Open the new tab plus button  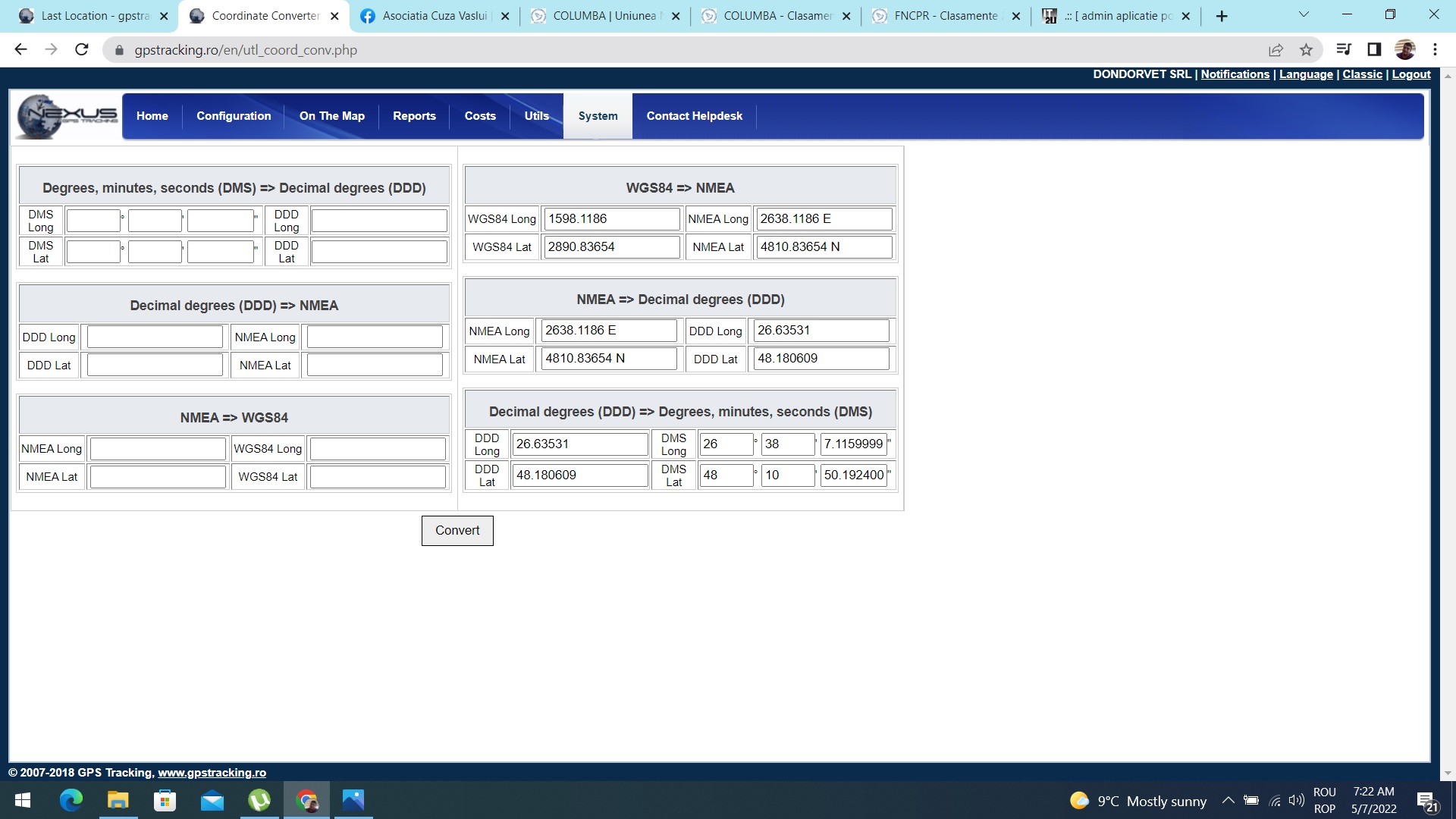[x=1222, y=16]
